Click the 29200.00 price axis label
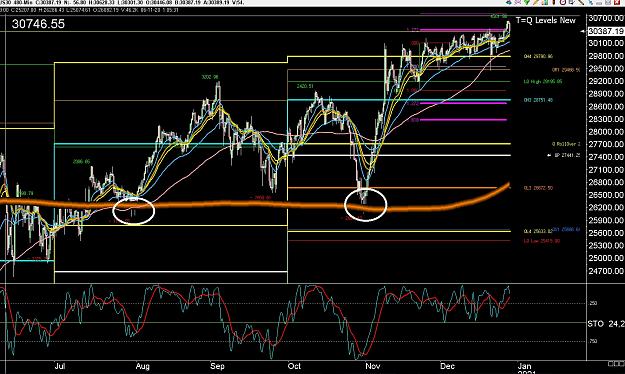This screenshot has width=625, height=374. [606, 81]
